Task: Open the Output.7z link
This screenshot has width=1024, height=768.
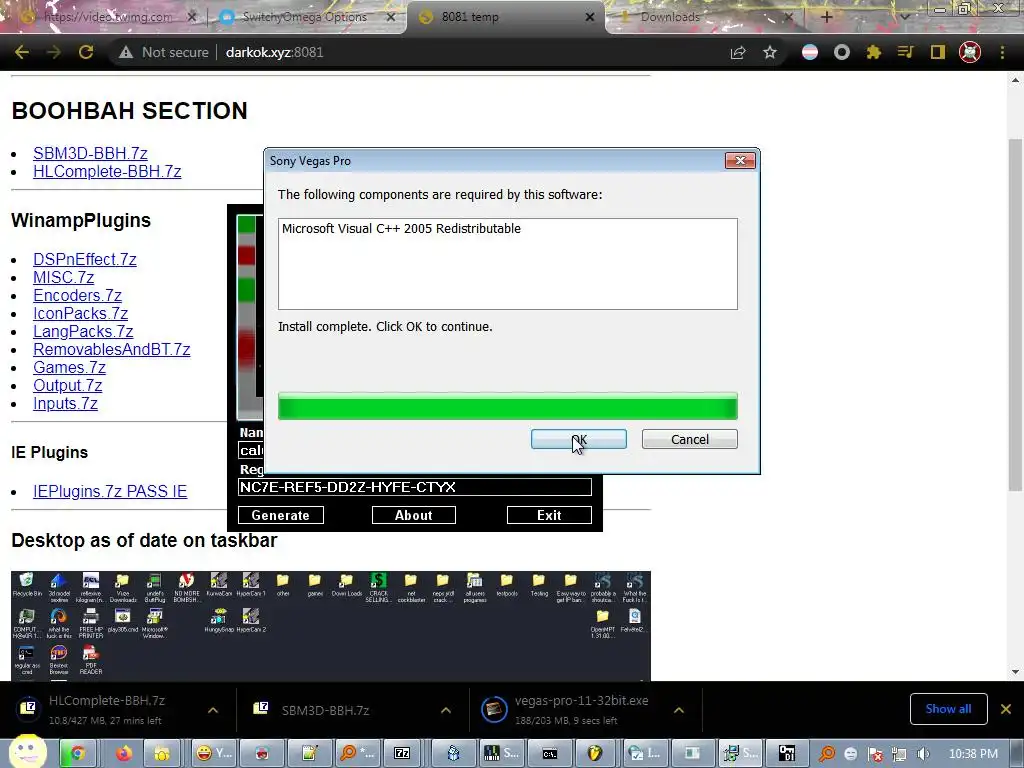Action: point(67,386)
